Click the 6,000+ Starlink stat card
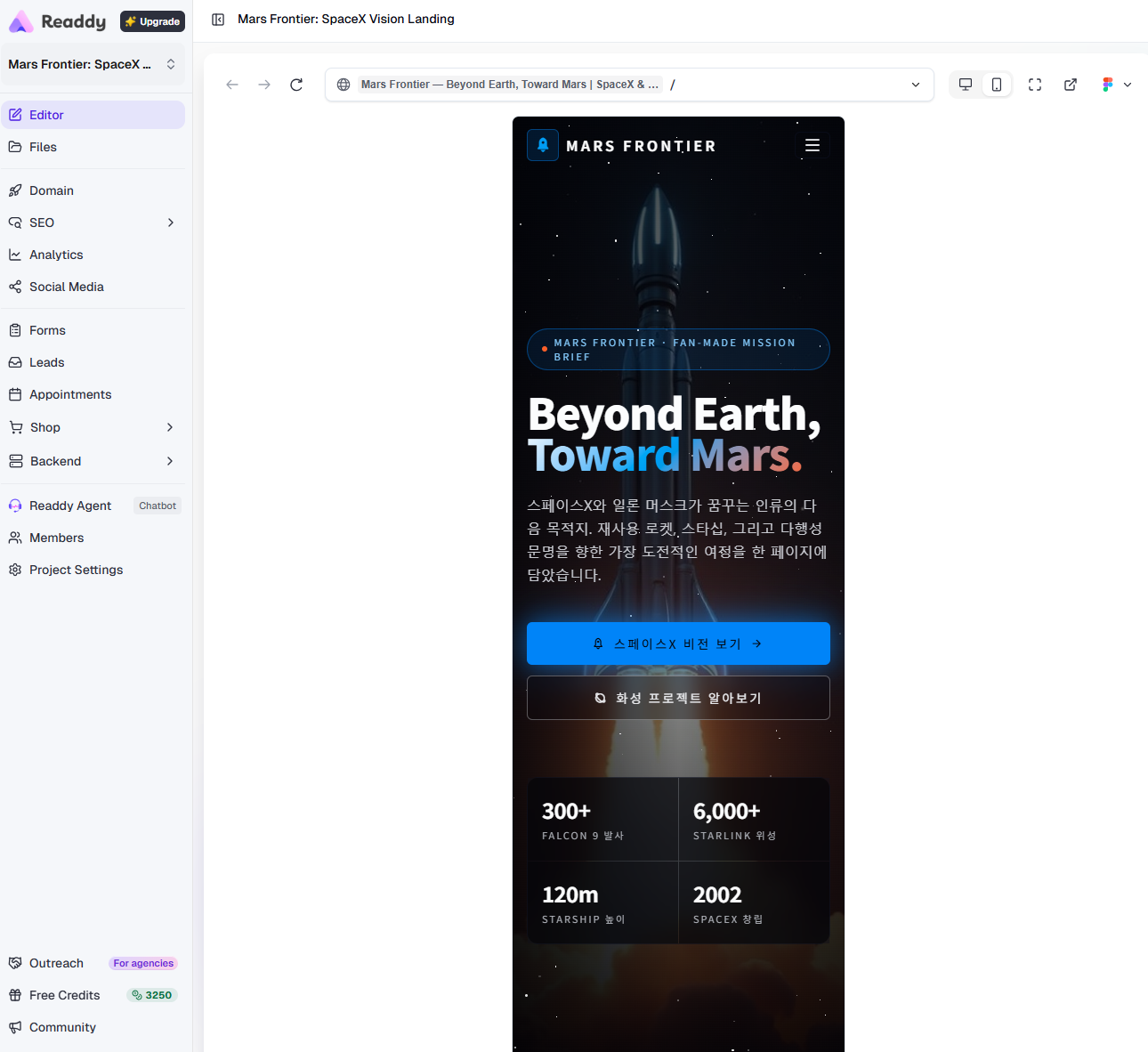 754,820
